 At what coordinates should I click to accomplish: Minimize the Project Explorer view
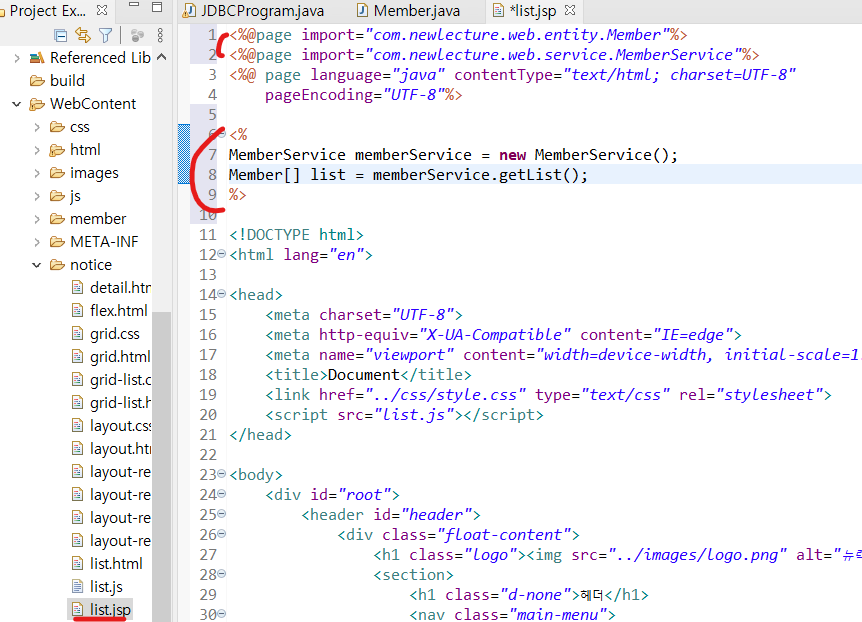tap(134, 4)
